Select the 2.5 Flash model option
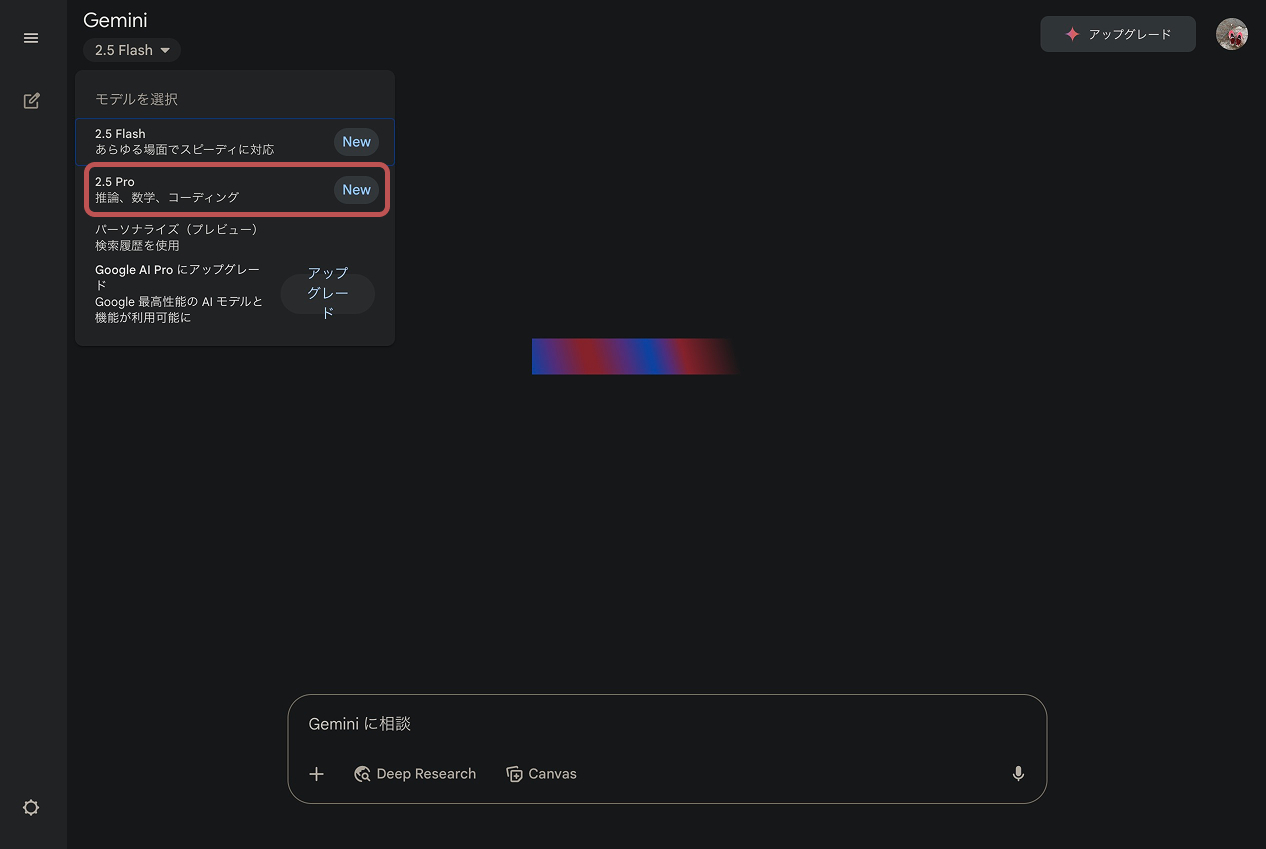Viewport: 1266px width, 849px height. [200, 141]
